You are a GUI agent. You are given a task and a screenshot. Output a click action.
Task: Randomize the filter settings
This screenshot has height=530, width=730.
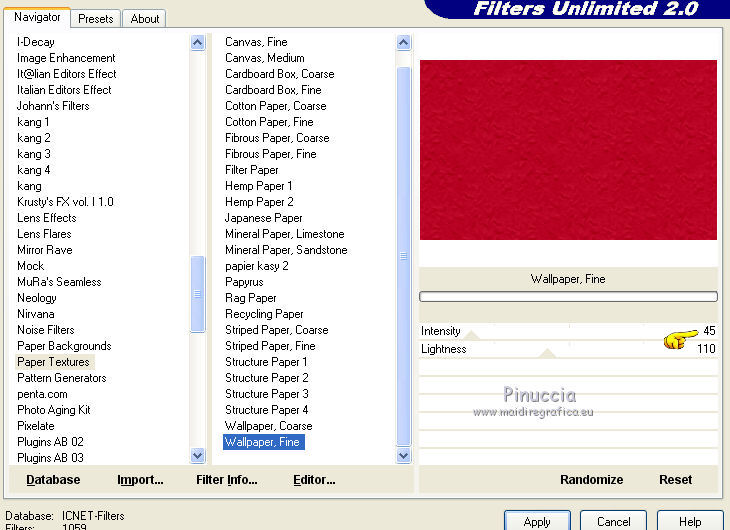(591, 480)
